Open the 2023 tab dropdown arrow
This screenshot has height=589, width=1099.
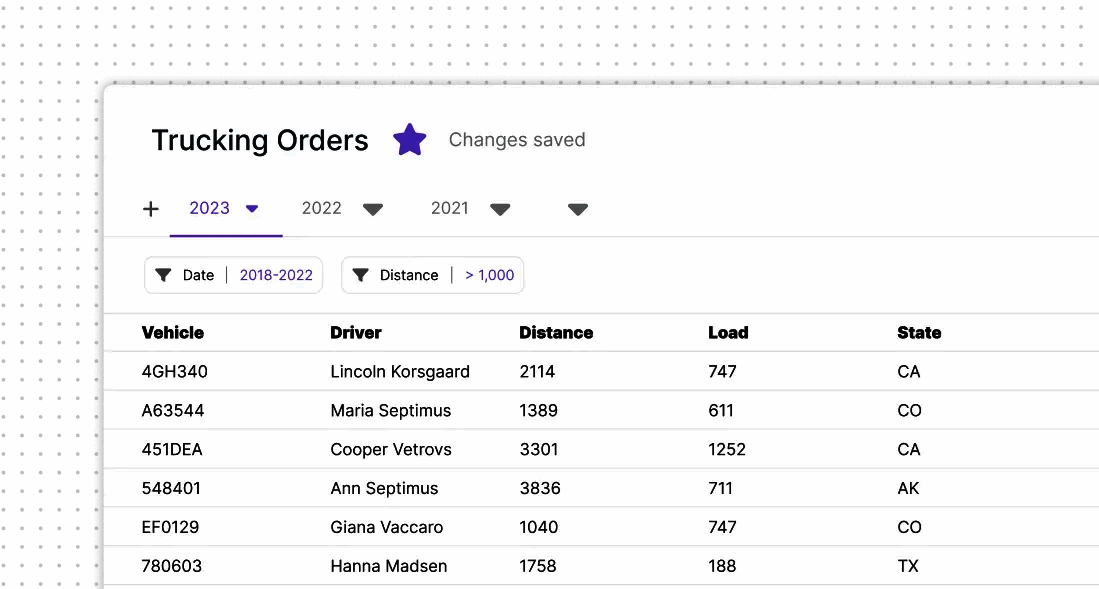(252, 209)
